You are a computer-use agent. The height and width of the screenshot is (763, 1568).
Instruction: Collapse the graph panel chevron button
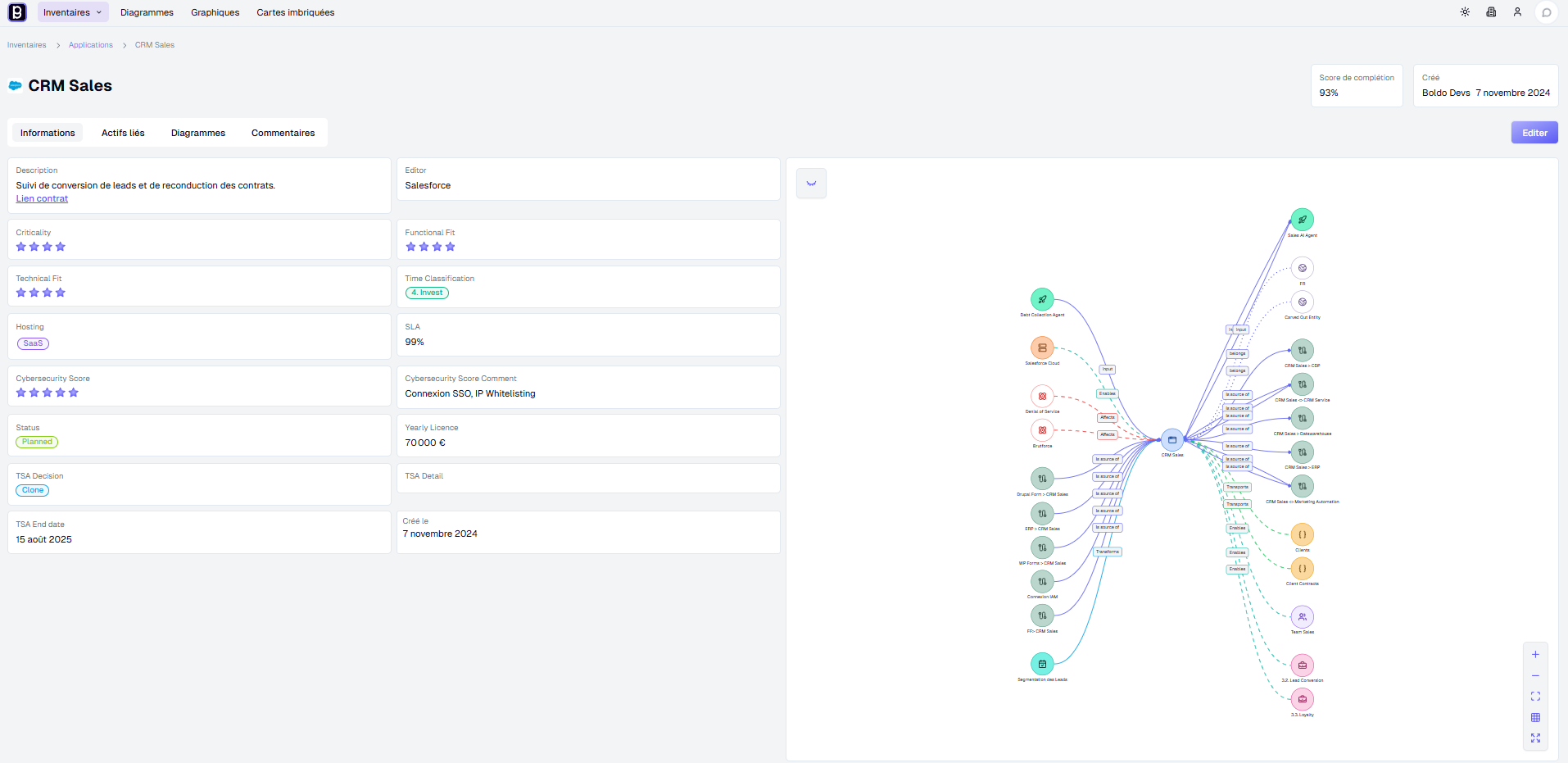tap(811, 184)
